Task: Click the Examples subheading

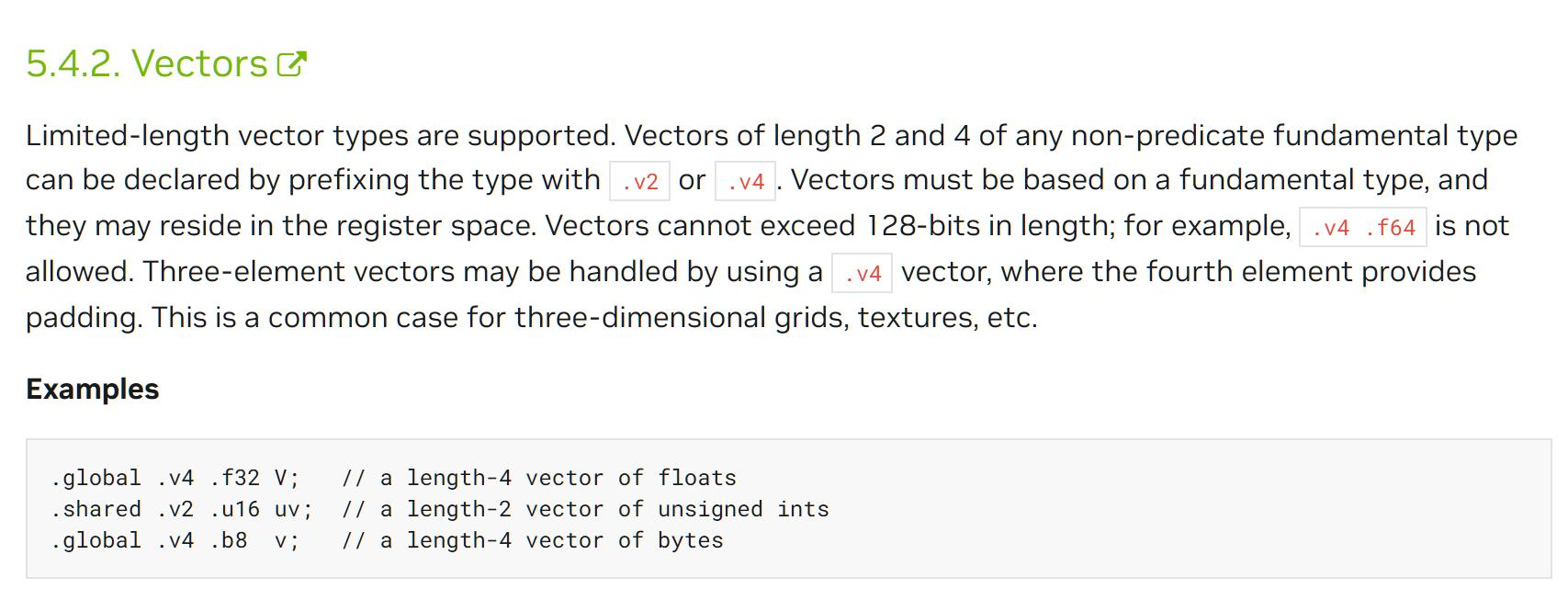Action: (x=93, y=389)
